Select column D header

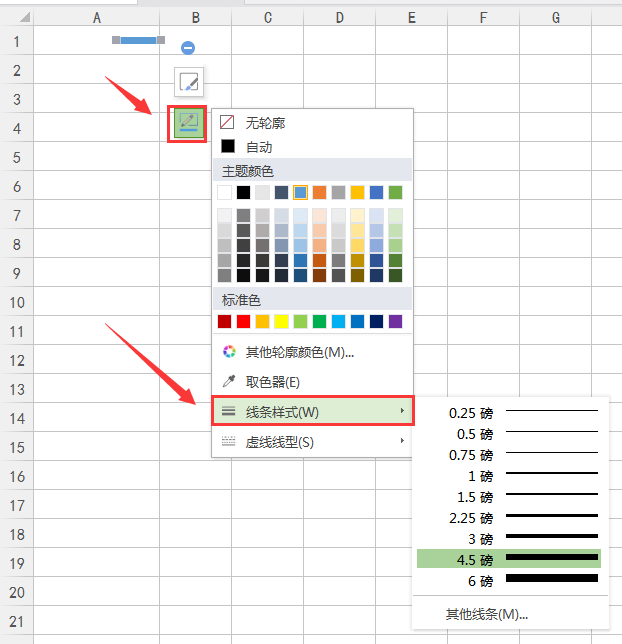point(339,18)
